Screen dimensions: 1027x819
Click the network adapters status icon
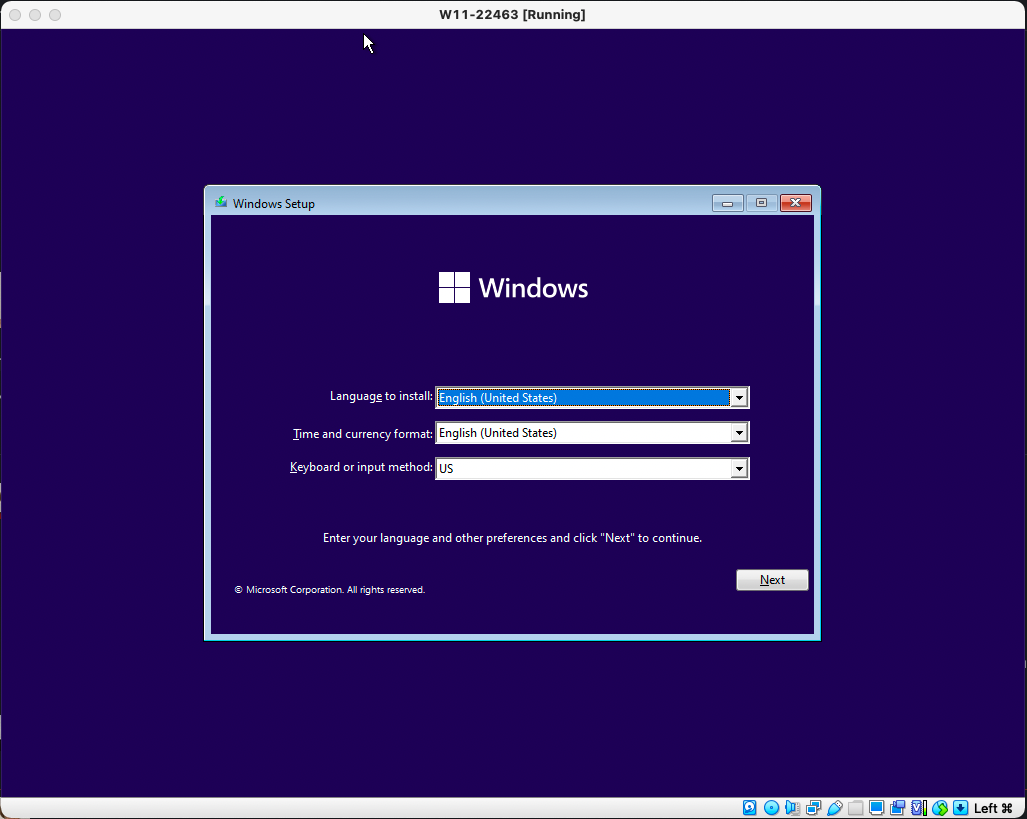(x=813, y=808)
